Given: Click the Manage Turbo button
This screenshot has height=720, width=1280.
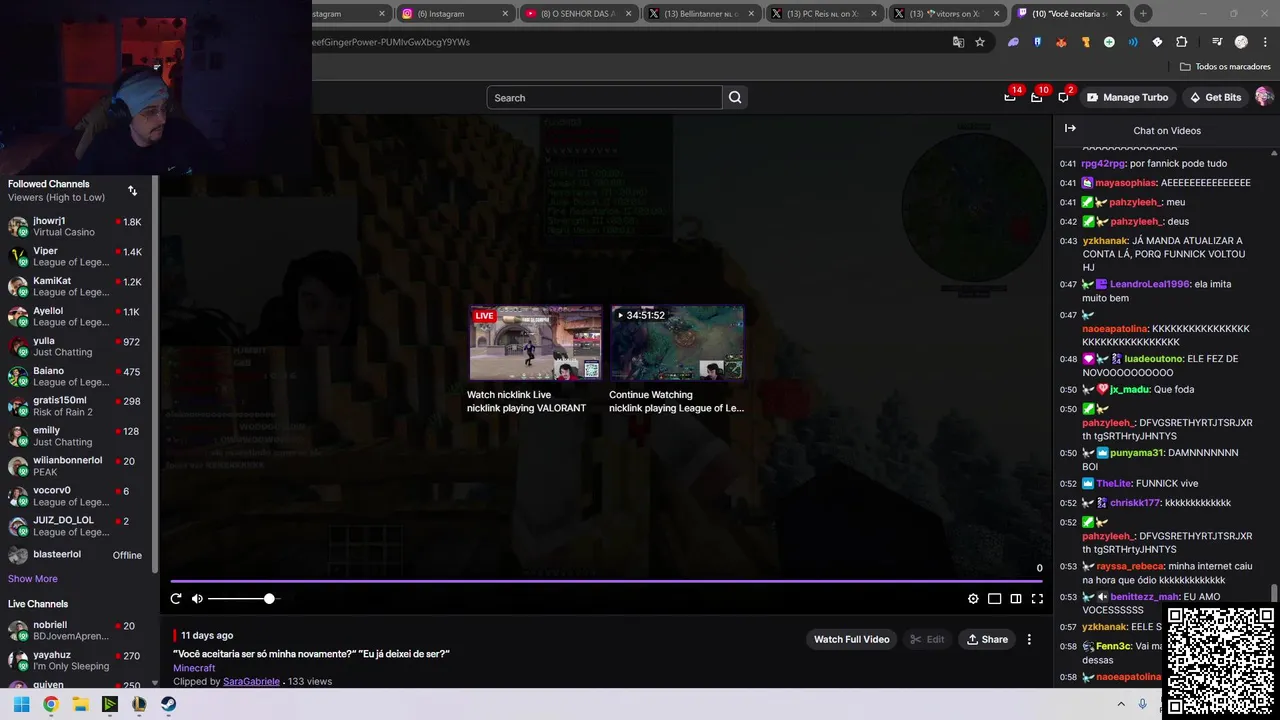Looking at the screenshot, I should [x=1128, y=97].
